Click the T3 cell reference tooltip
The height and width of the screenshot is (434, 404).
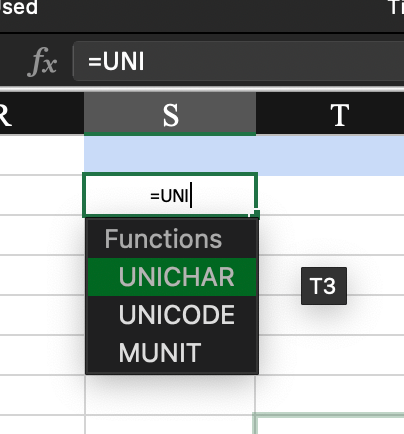click(324, 286)
